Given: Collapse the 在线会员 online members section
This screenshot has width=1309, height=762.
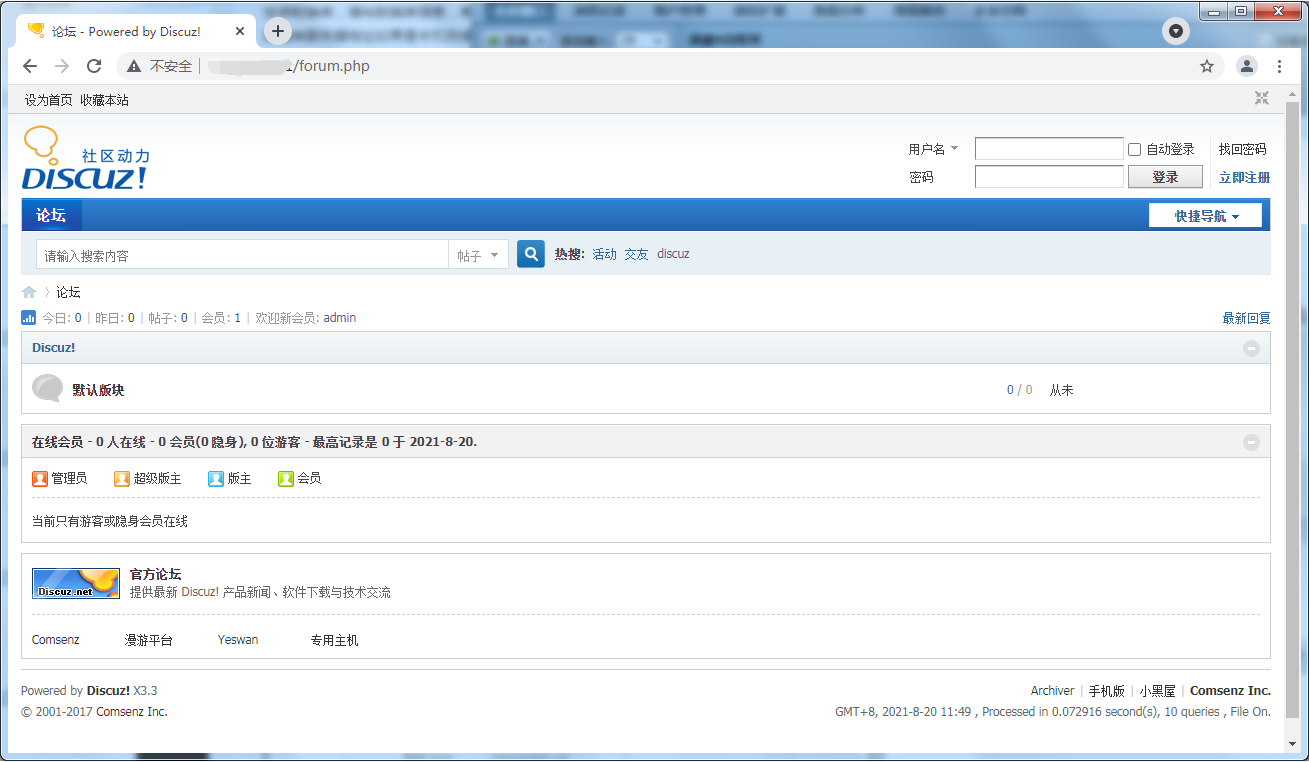Looking at the screenshot, I should click(1251, 442).
